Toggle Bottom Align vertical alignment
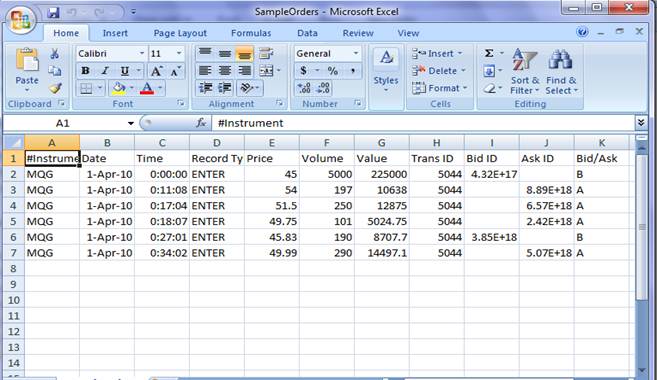 [x=245, y=53]
